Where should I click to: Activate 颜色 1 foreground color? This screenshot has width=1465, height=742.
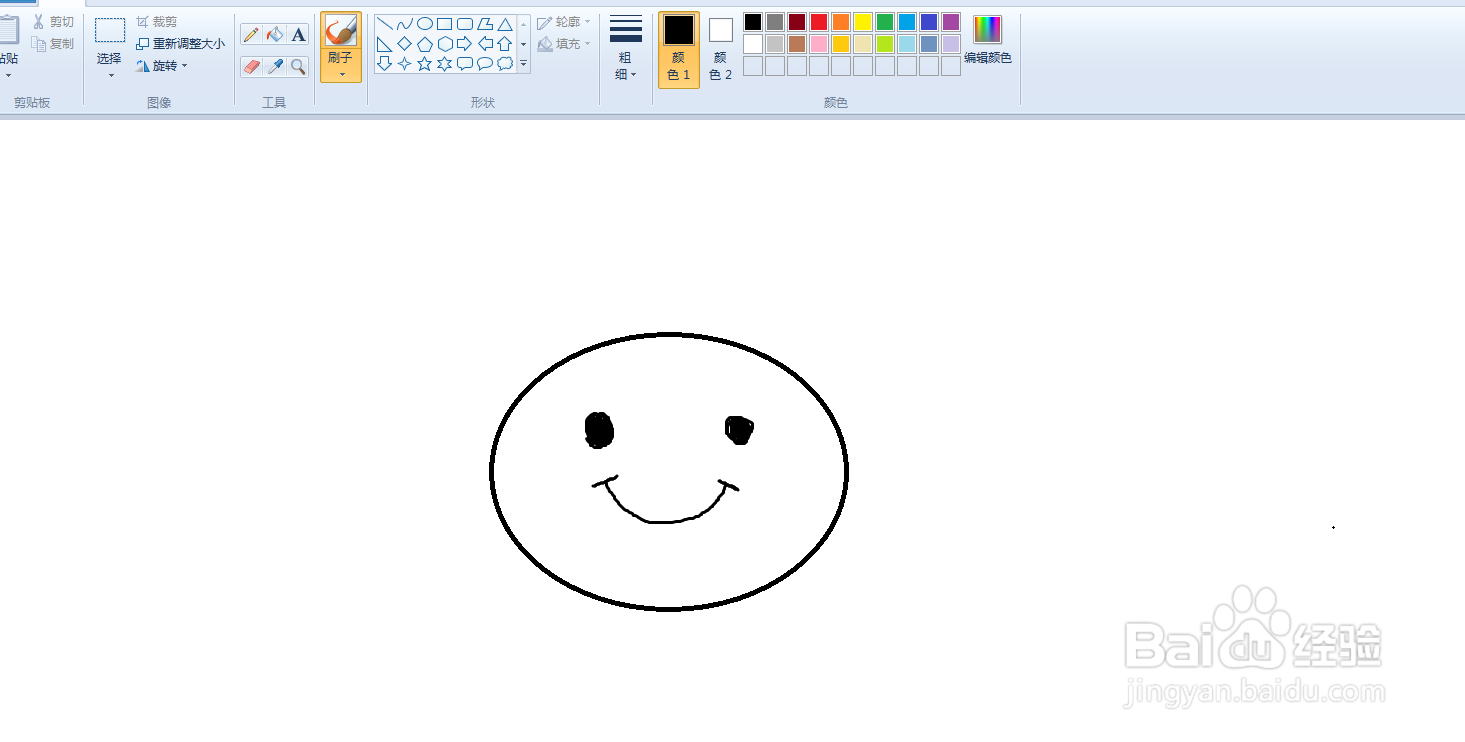click(x=679, y=49)
